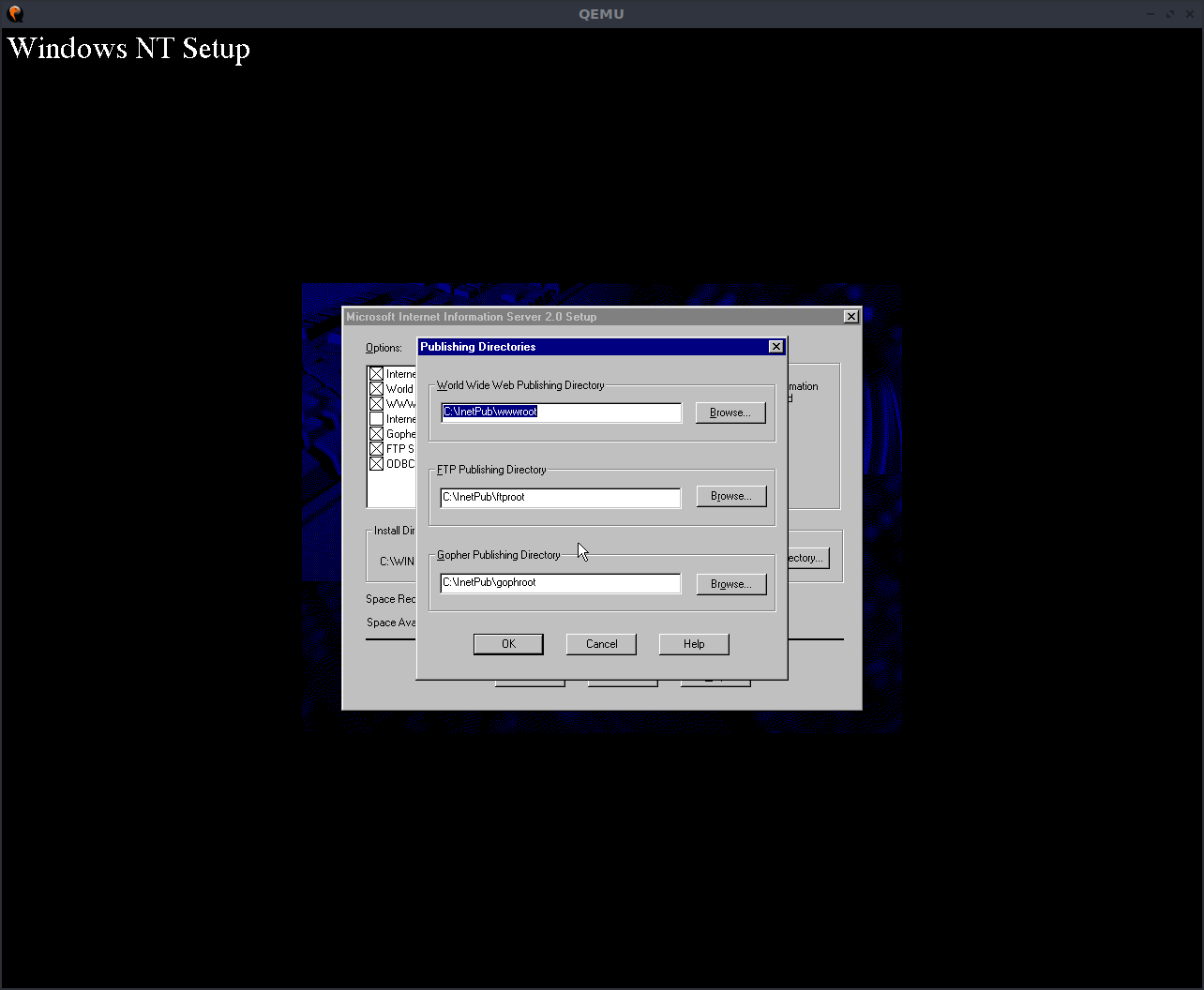1204x990 pixels.
Task: Toggle the first Internet option checkbox
Action: pyautogui.click(x=376, y=374)
